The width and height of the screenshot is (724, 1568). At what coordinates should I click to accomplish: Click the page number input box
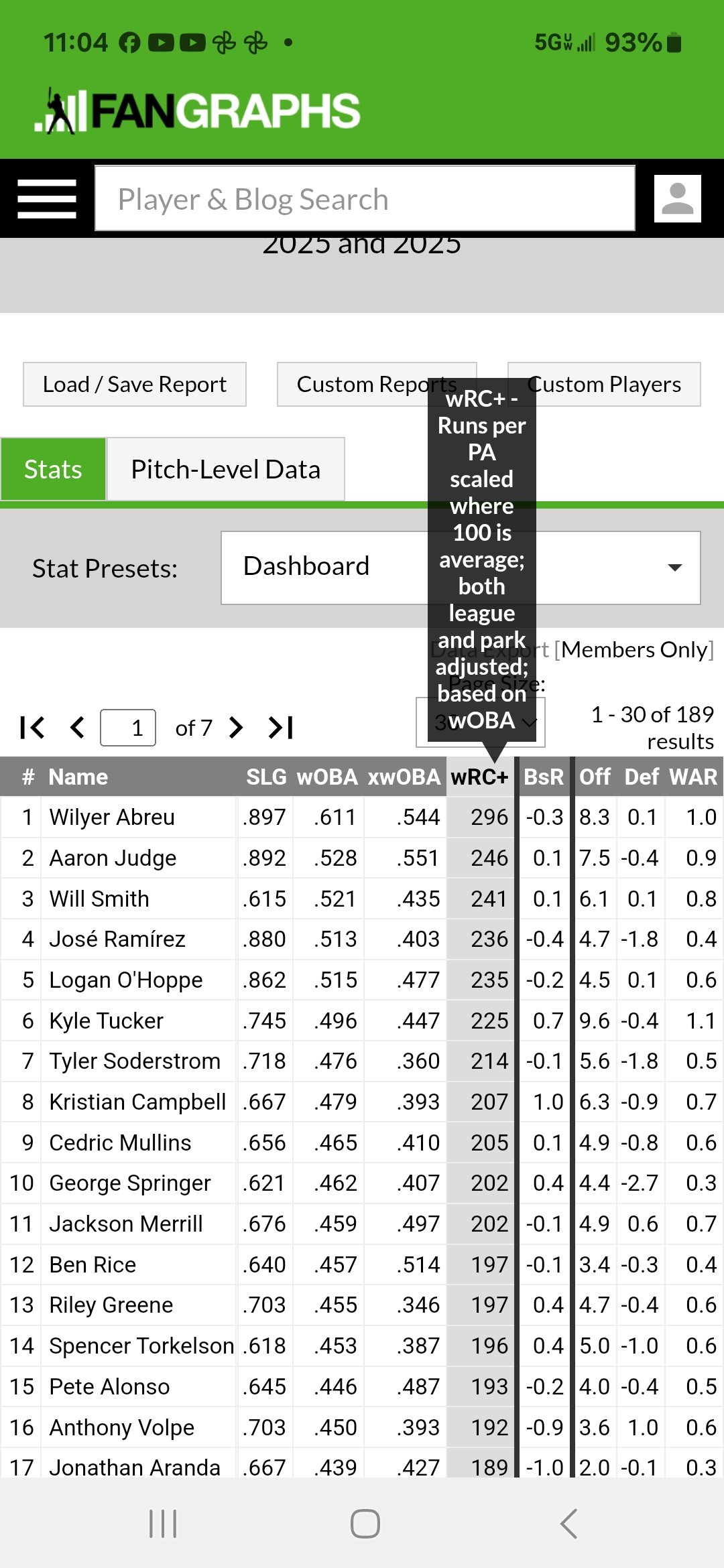128,727
